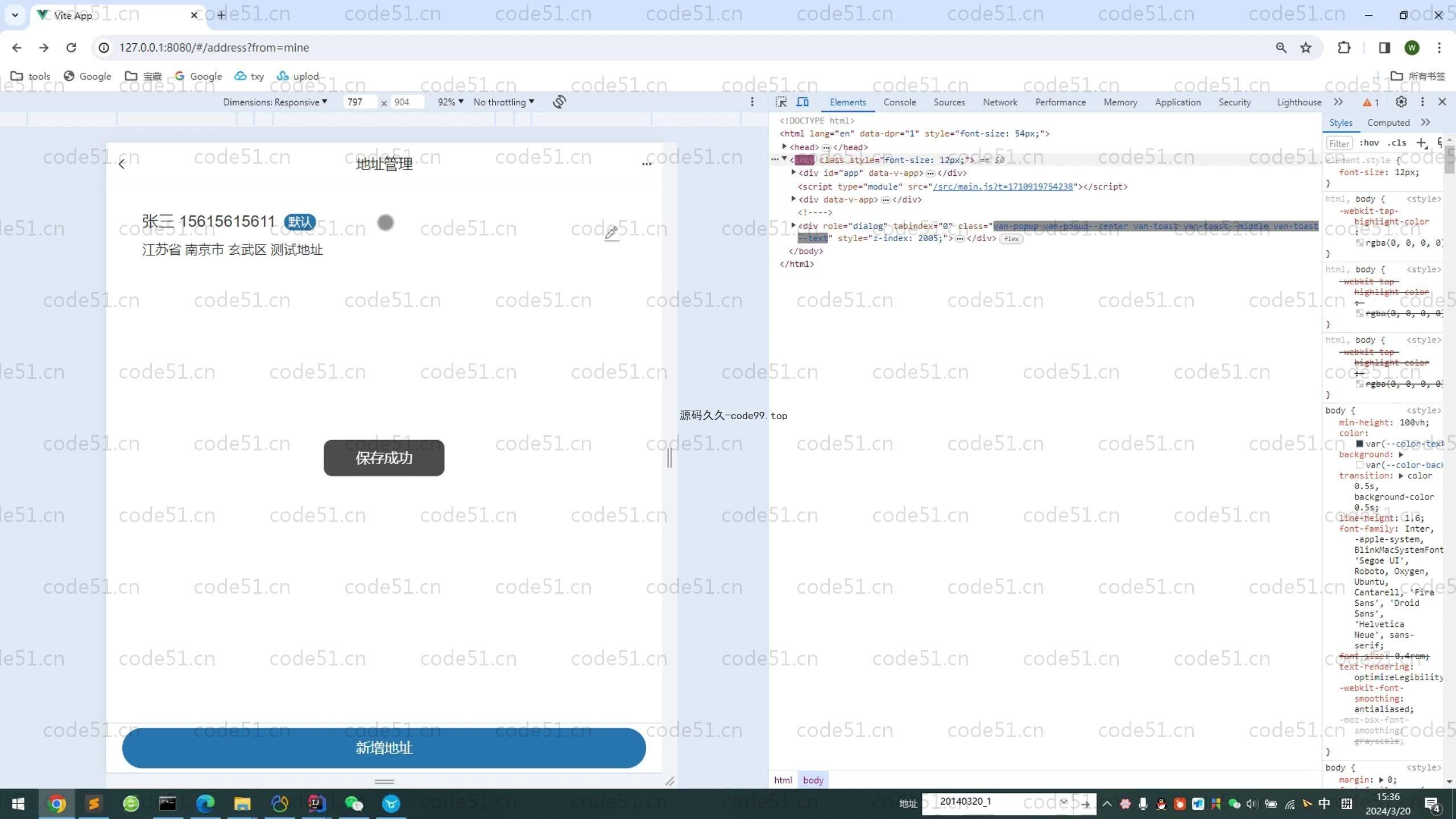The image size is (1456, 819).
Task: Open the Google bookmark with the globe icon
Action: [x=87, y=76]
